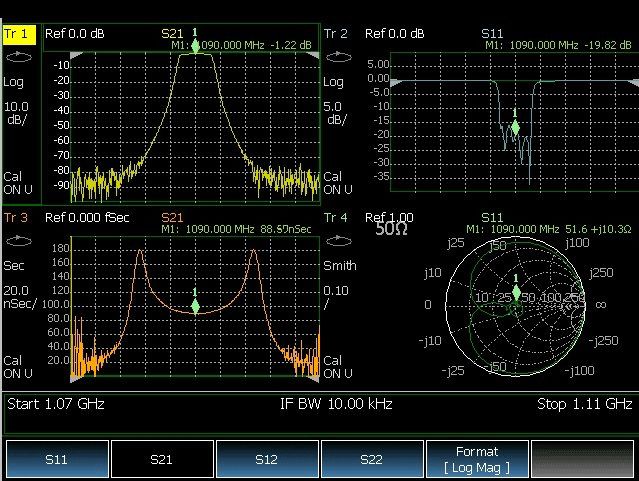
Task: Select marker 1 diamond on Tr 1 S21 trace
Action: [x=195, y=46]
